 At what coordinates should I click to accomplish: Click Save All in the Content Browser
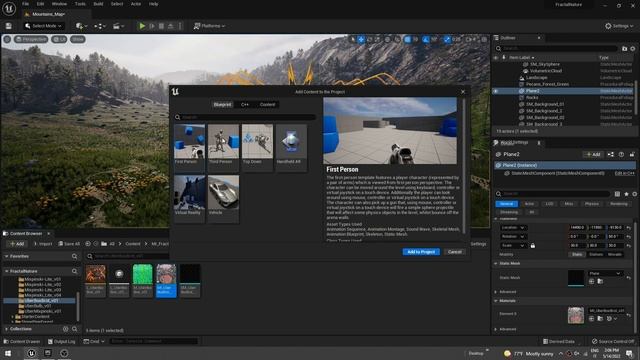pos(69,244)
